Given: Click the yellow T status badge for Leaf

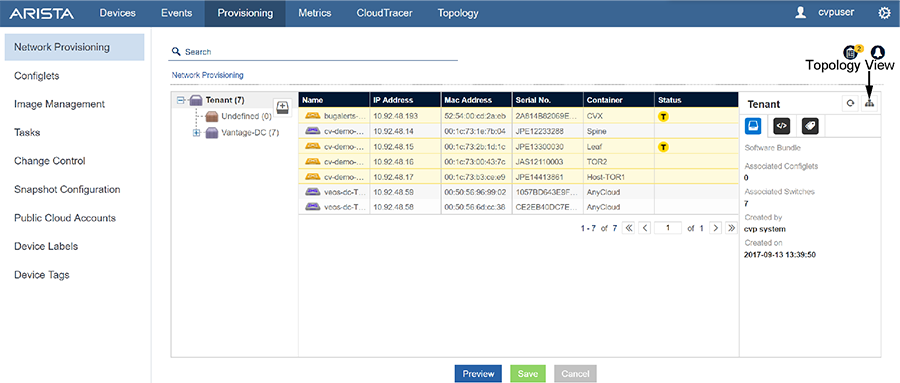Looking at the screenshot, I should pos(663,146).
